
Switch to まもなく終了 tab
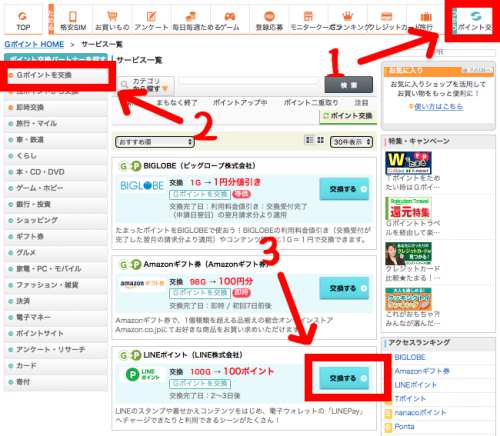coord(177,103)
